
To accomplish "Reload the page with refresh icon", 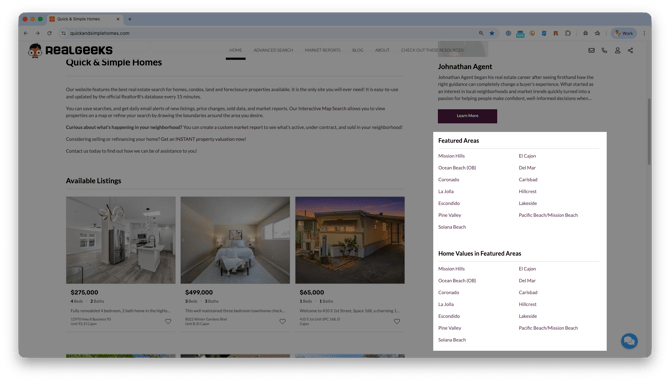I will (50, 33).
